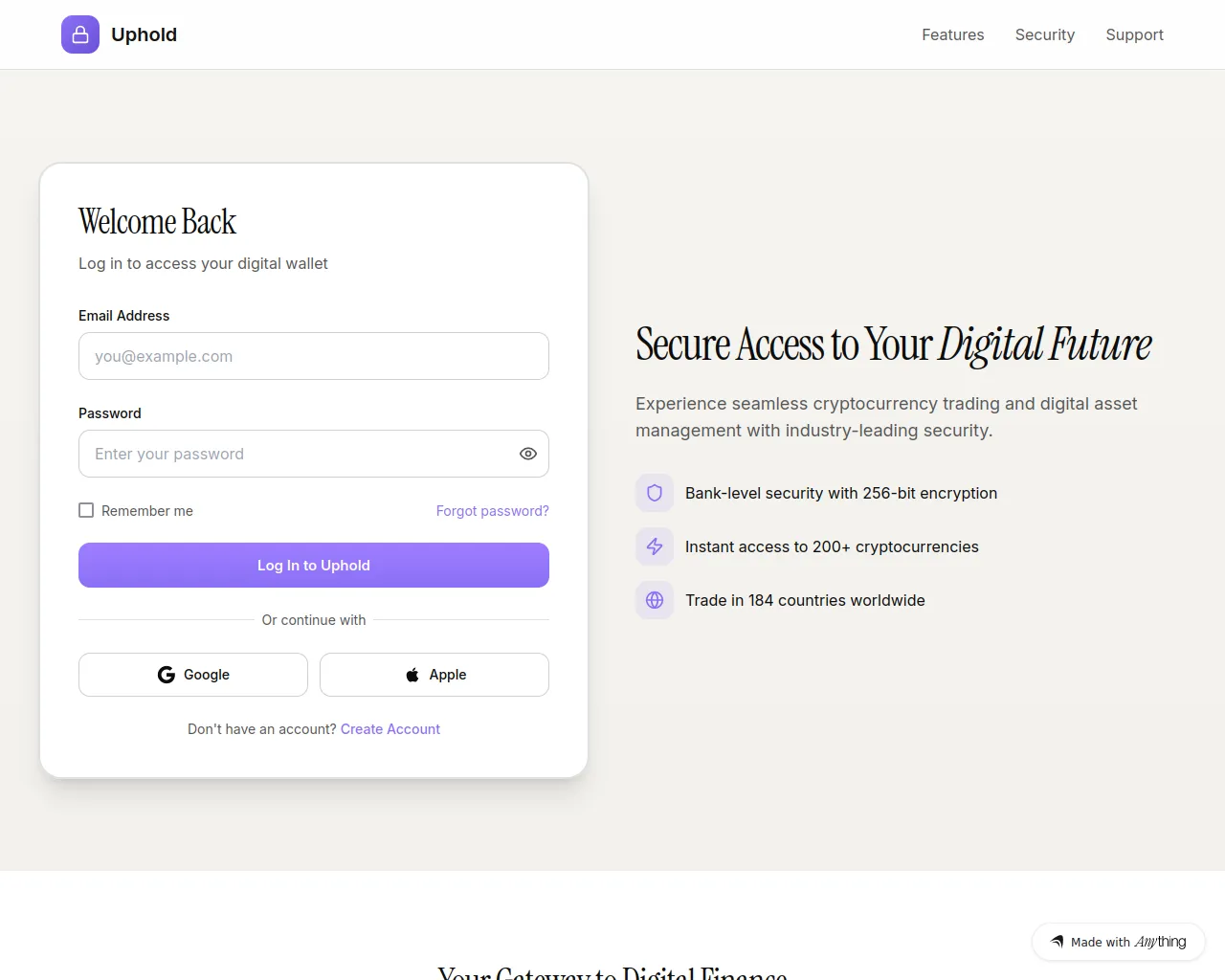Open the Features menu item
The image size is (1225, 980).
pos(952,34)
